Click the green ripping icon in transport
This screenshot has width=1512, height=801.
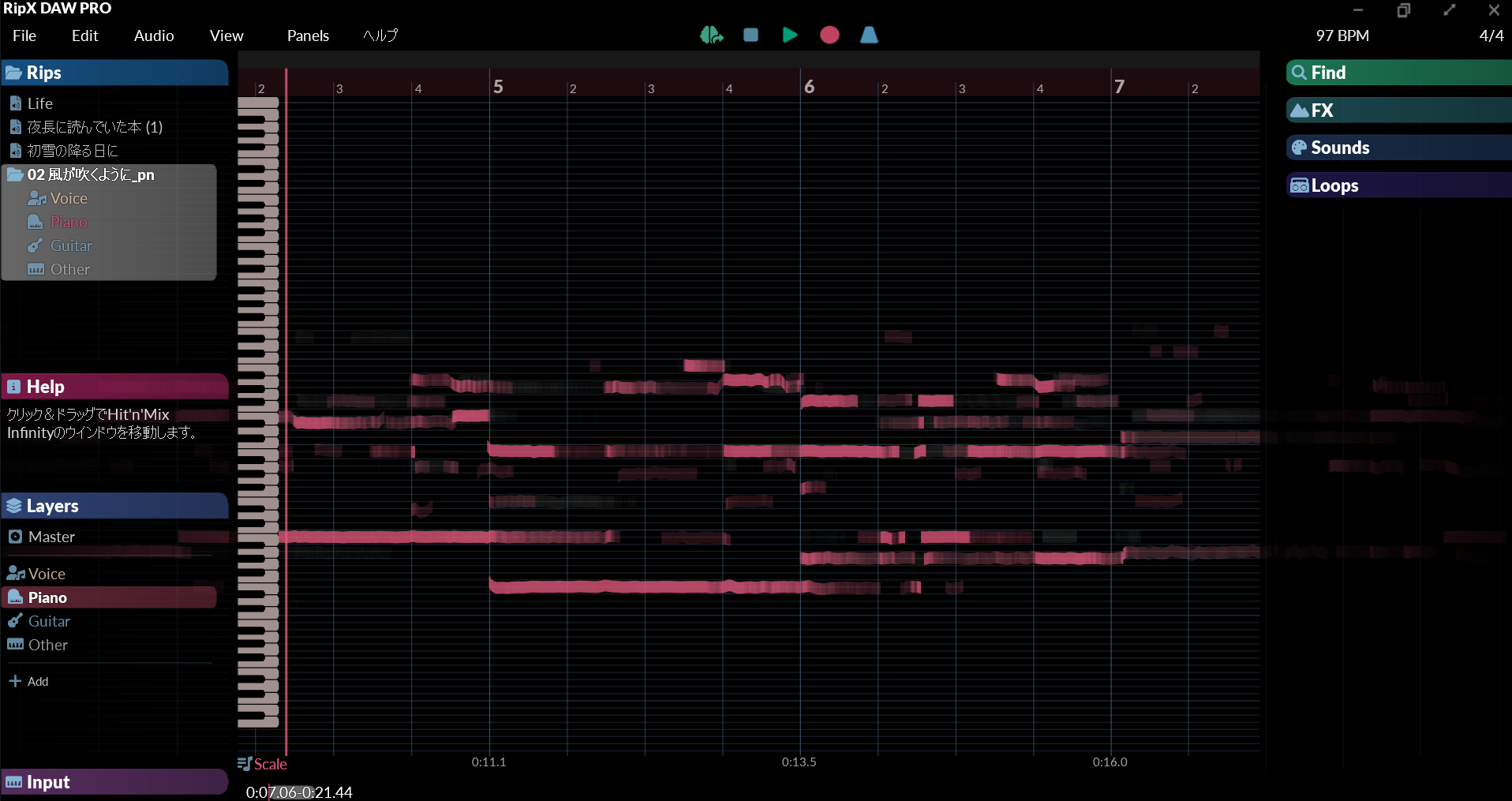(711, 35)
